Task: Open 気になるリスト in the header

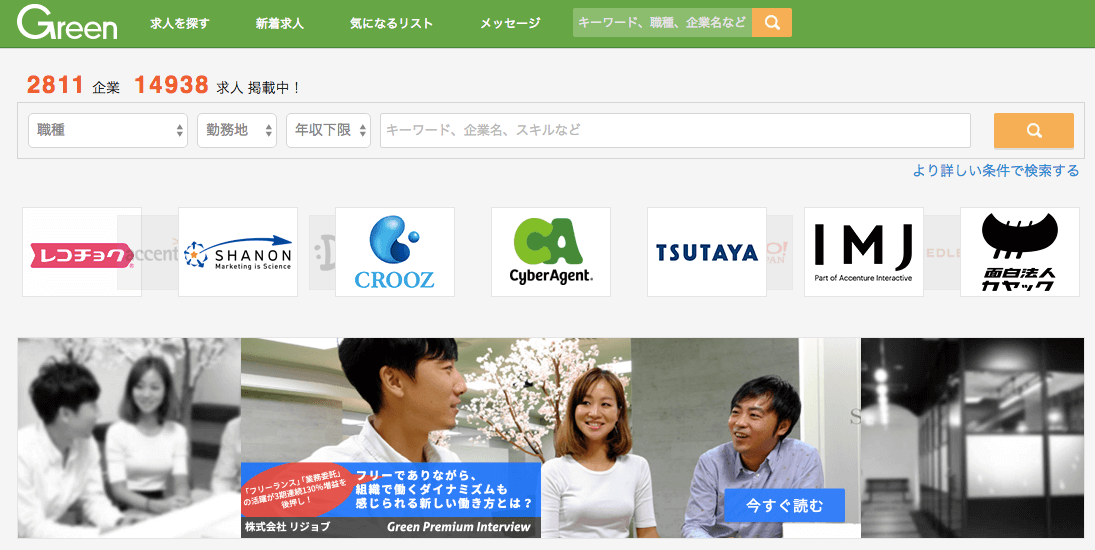Action: [392, 23]
